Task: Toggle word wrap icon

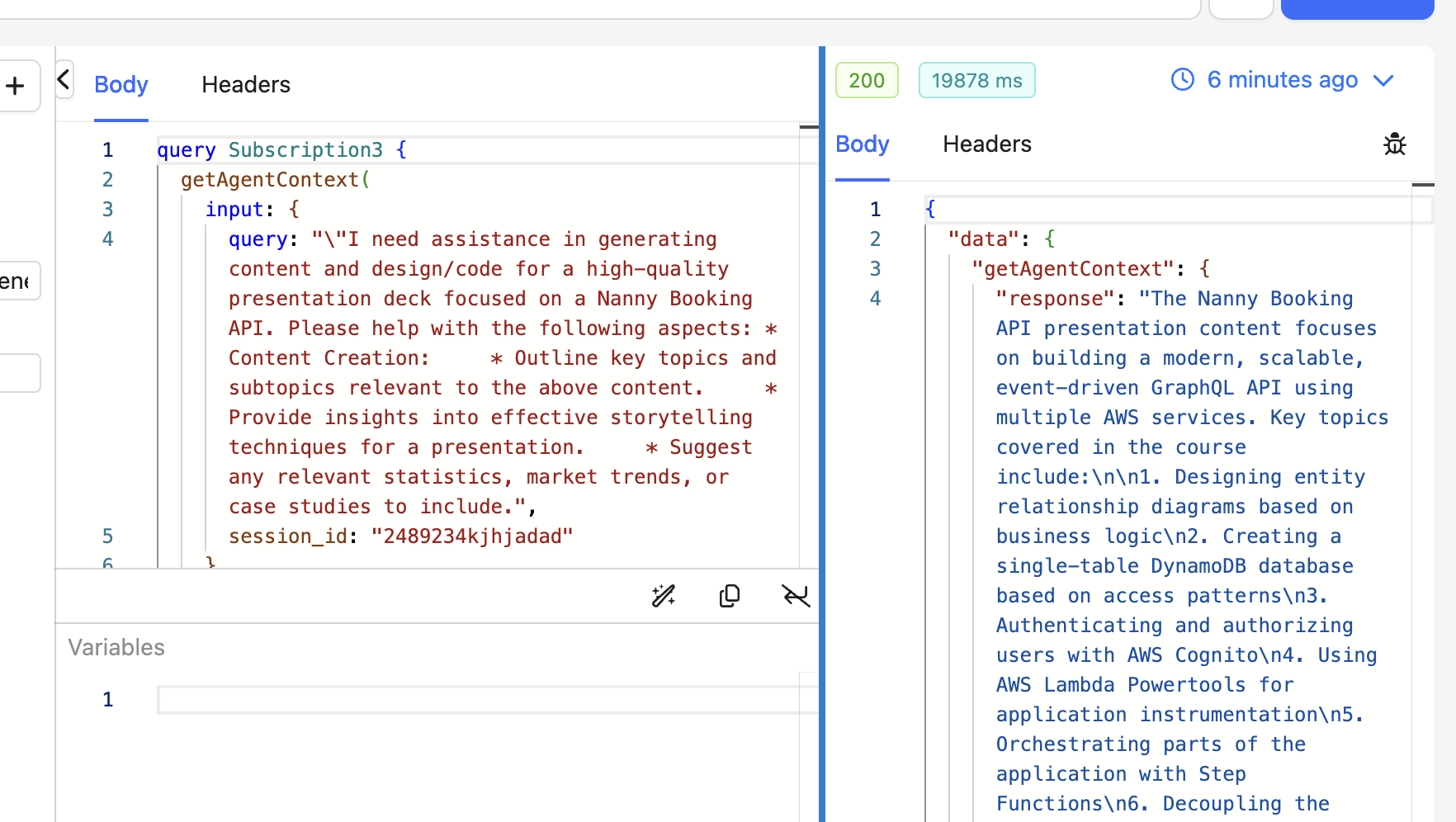Action: pyautogui.click(x=796, y=596)
